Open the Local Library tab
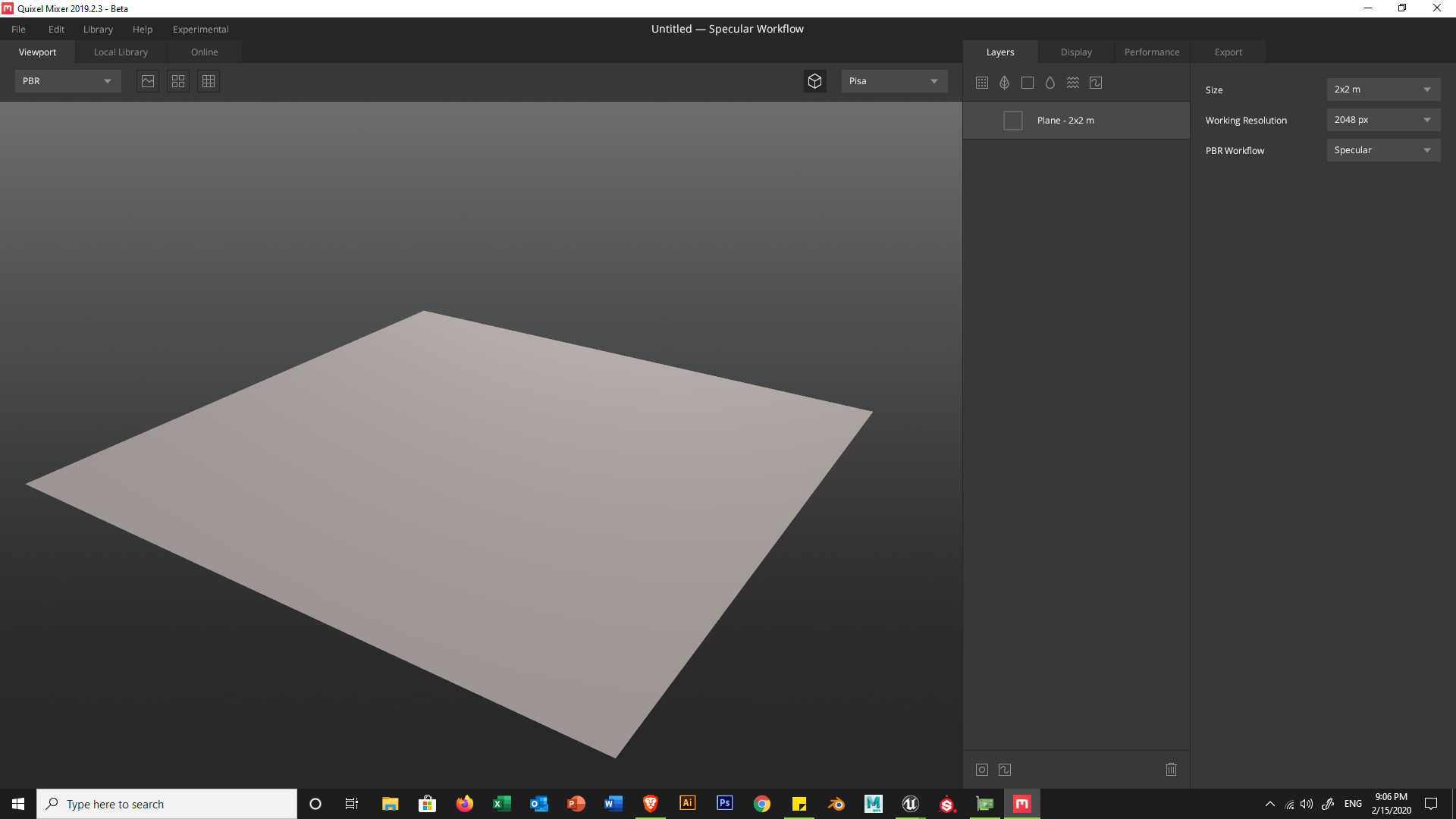1456x819 pixels. point(121,52)
